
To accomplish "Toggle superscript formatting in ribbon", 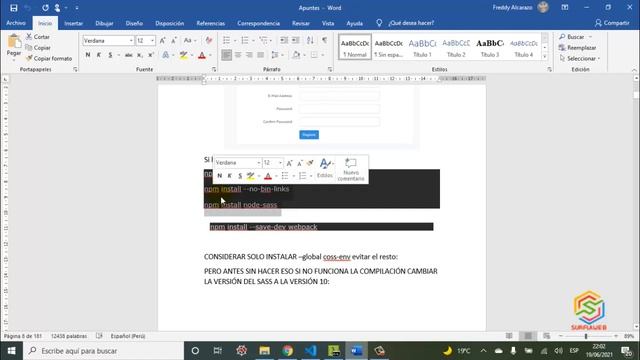I will coord(151,55).
